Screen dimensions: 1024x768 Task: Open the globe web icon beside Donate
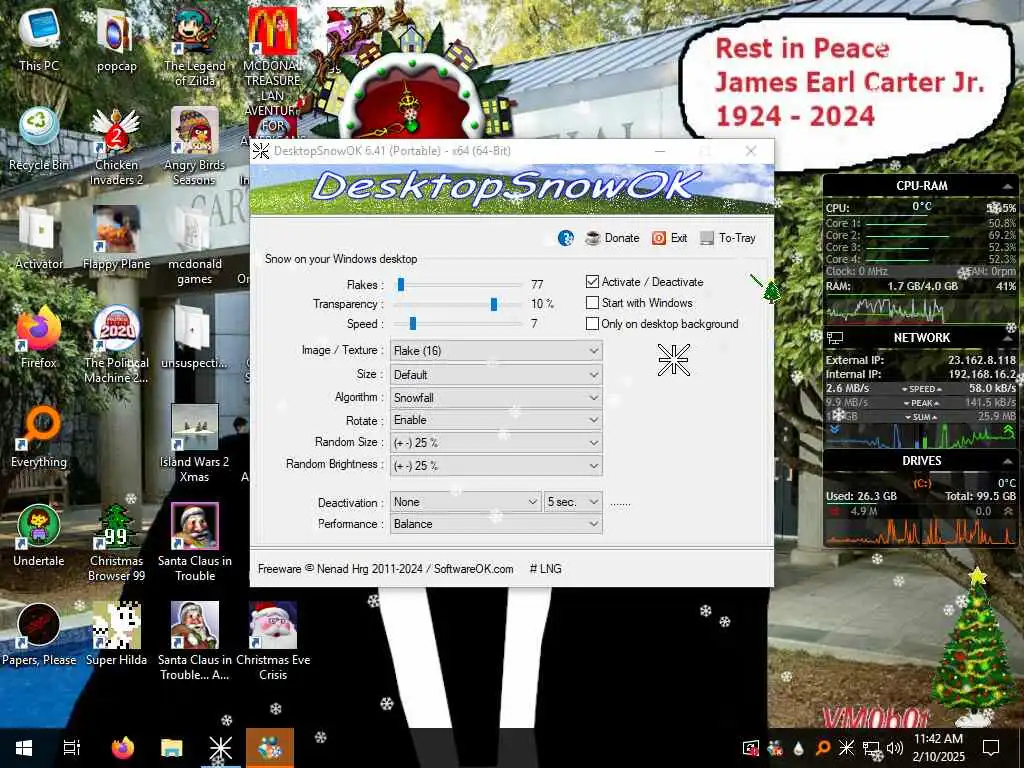(x=566, y=238)
